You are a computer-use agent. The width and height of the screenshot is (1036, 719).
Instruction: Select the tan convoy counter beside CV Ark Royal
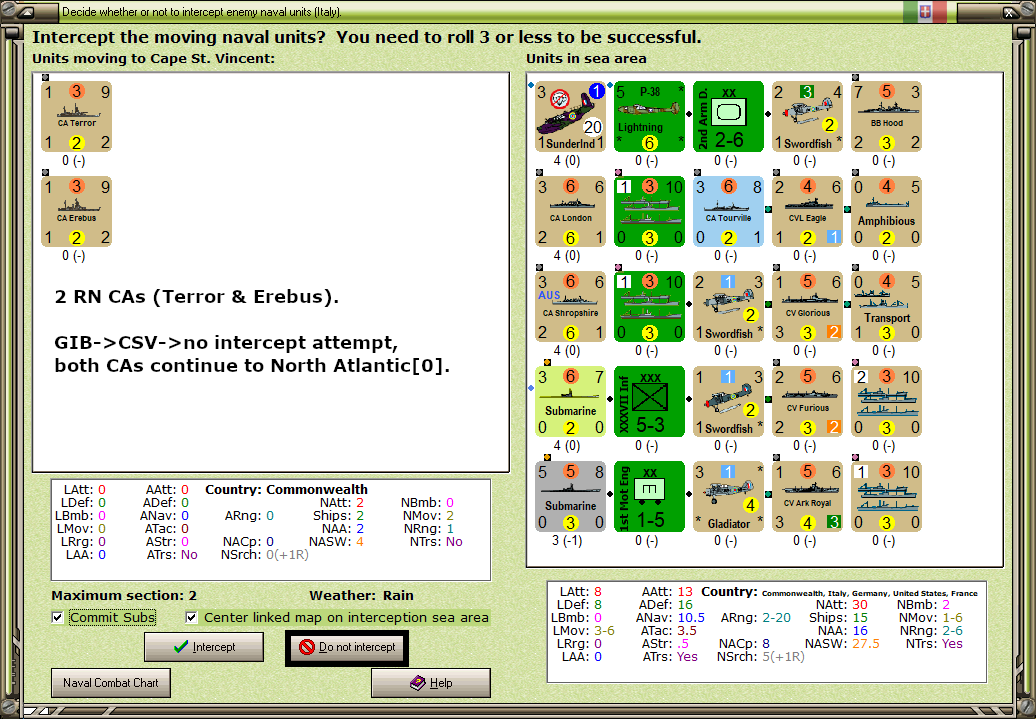[887, 497]
